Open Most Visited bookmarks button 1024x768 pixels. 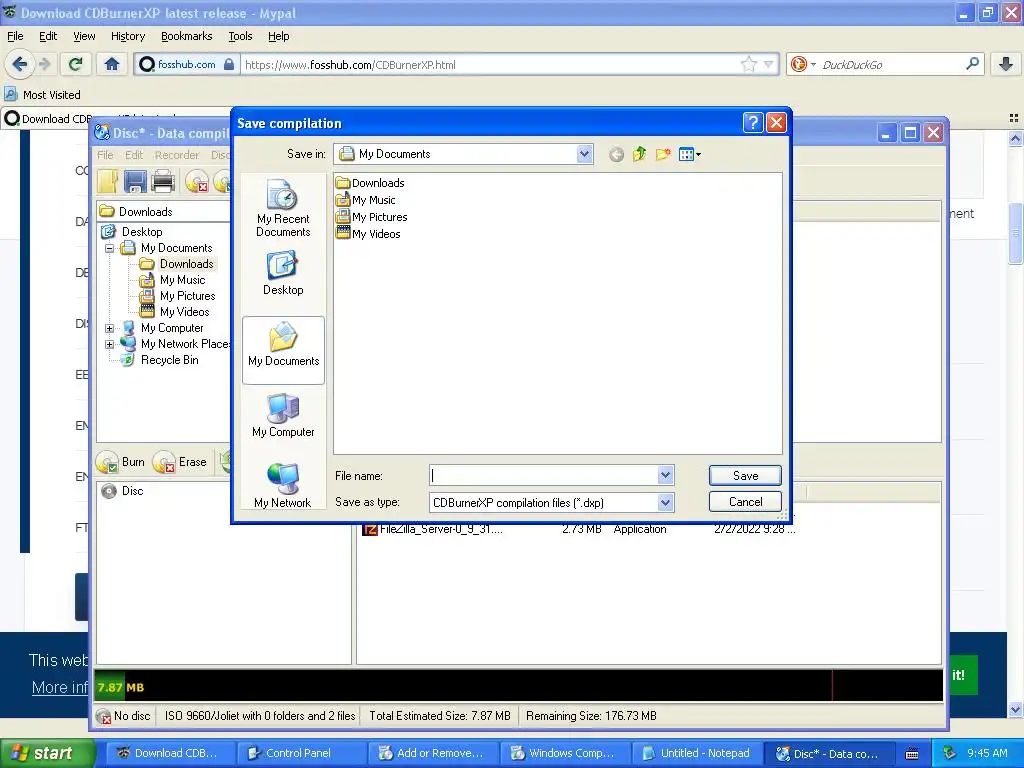point(42,95)
